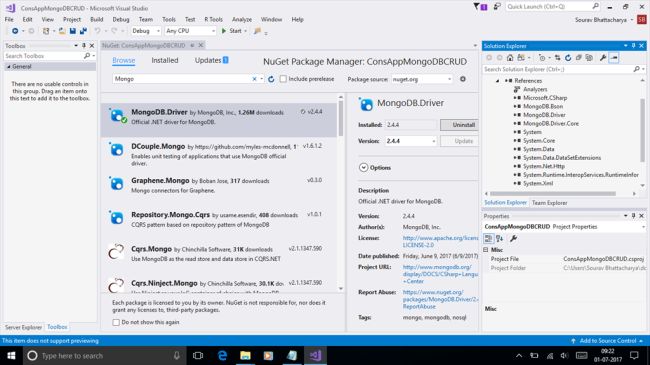Screen dimensions: 650x365
Task: Open the apache.org license link
Action: [x=440, y=241]
